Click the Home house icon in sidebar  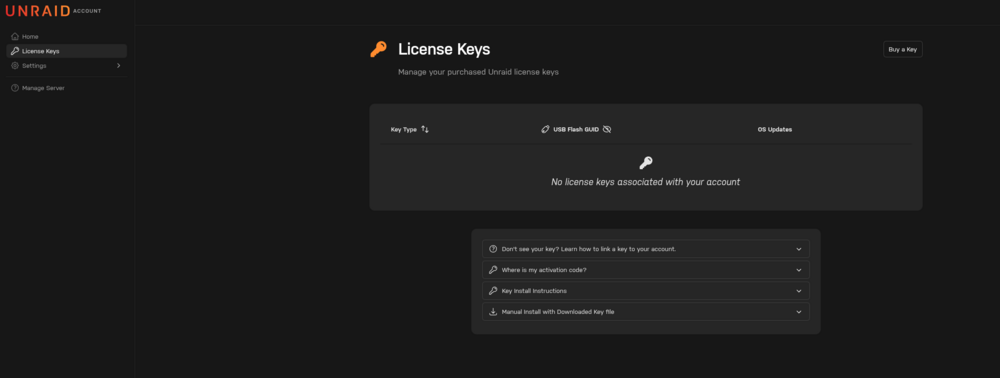15,36
